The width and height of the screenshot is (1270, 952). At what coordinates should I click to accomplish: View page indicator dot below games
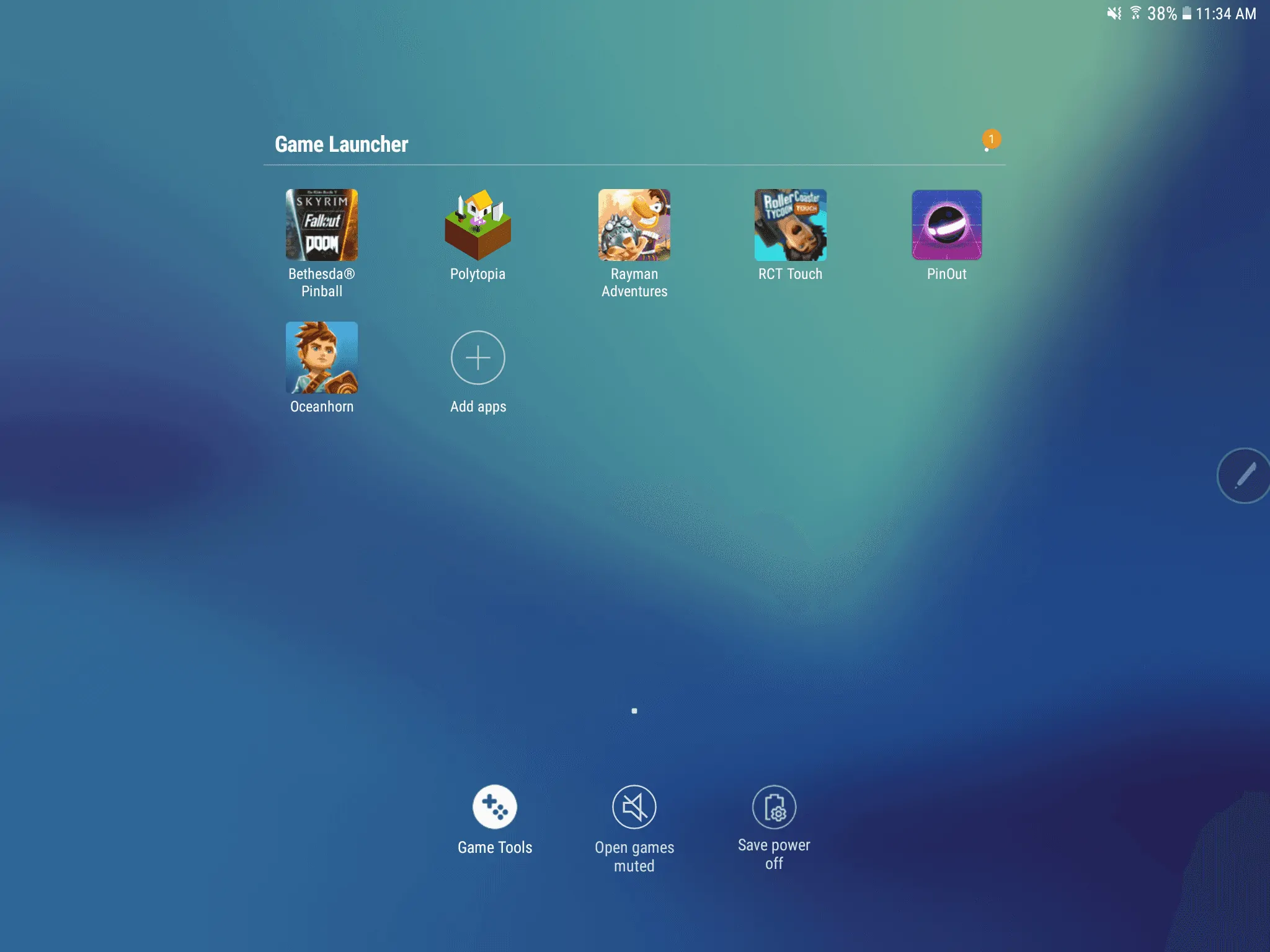tap(634, 711)
